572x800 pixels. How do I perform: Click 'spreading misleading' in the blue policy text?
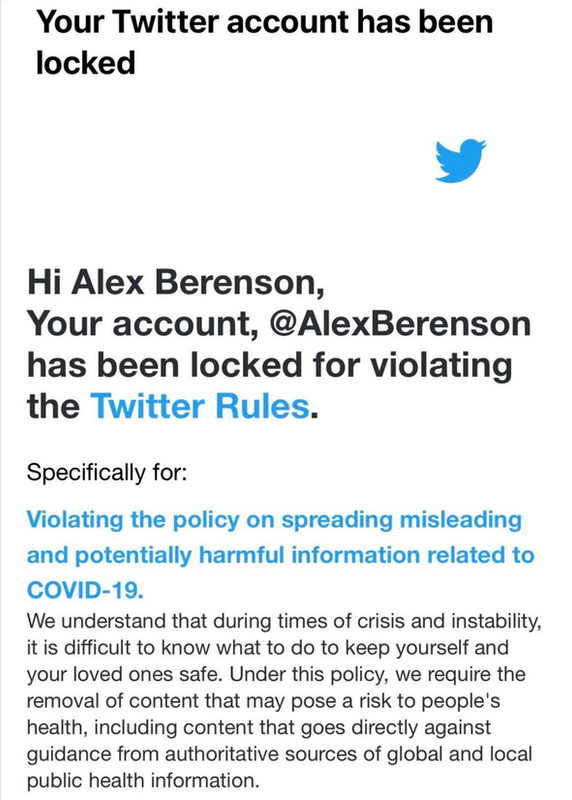tap(401, 520)
